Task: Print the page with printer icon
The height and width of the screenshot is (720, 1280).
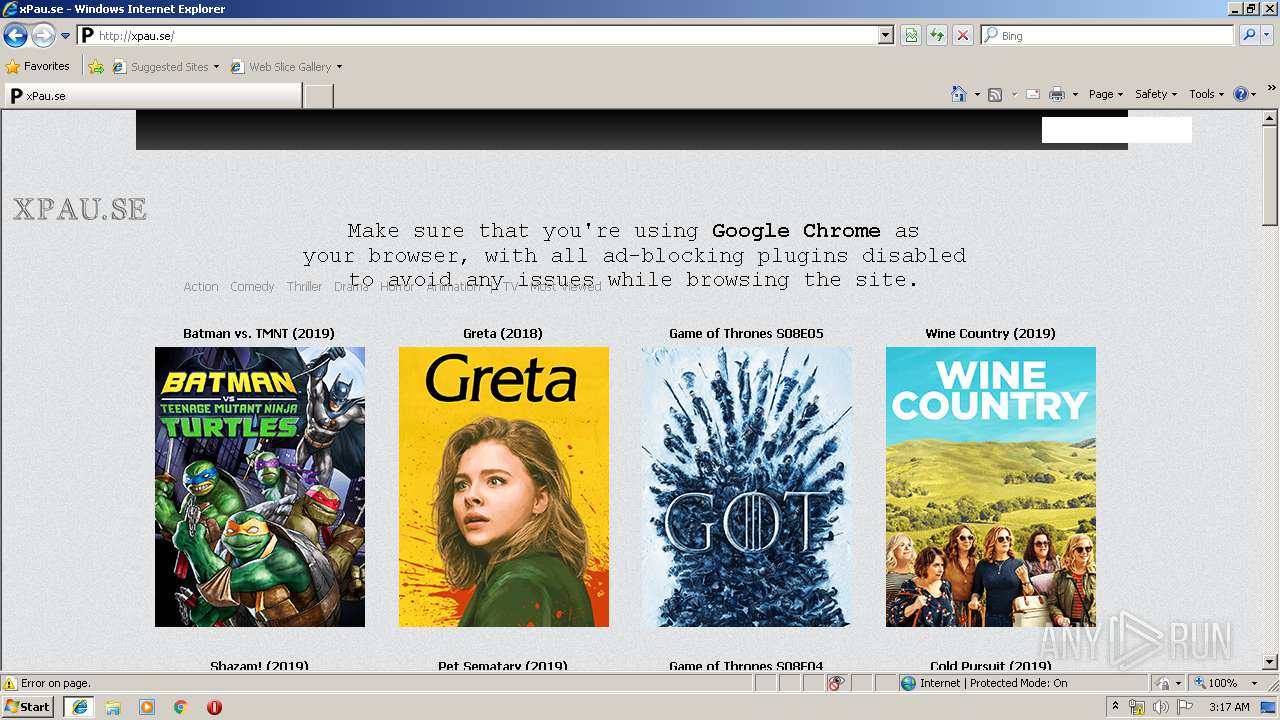Action: [1056, 94]
